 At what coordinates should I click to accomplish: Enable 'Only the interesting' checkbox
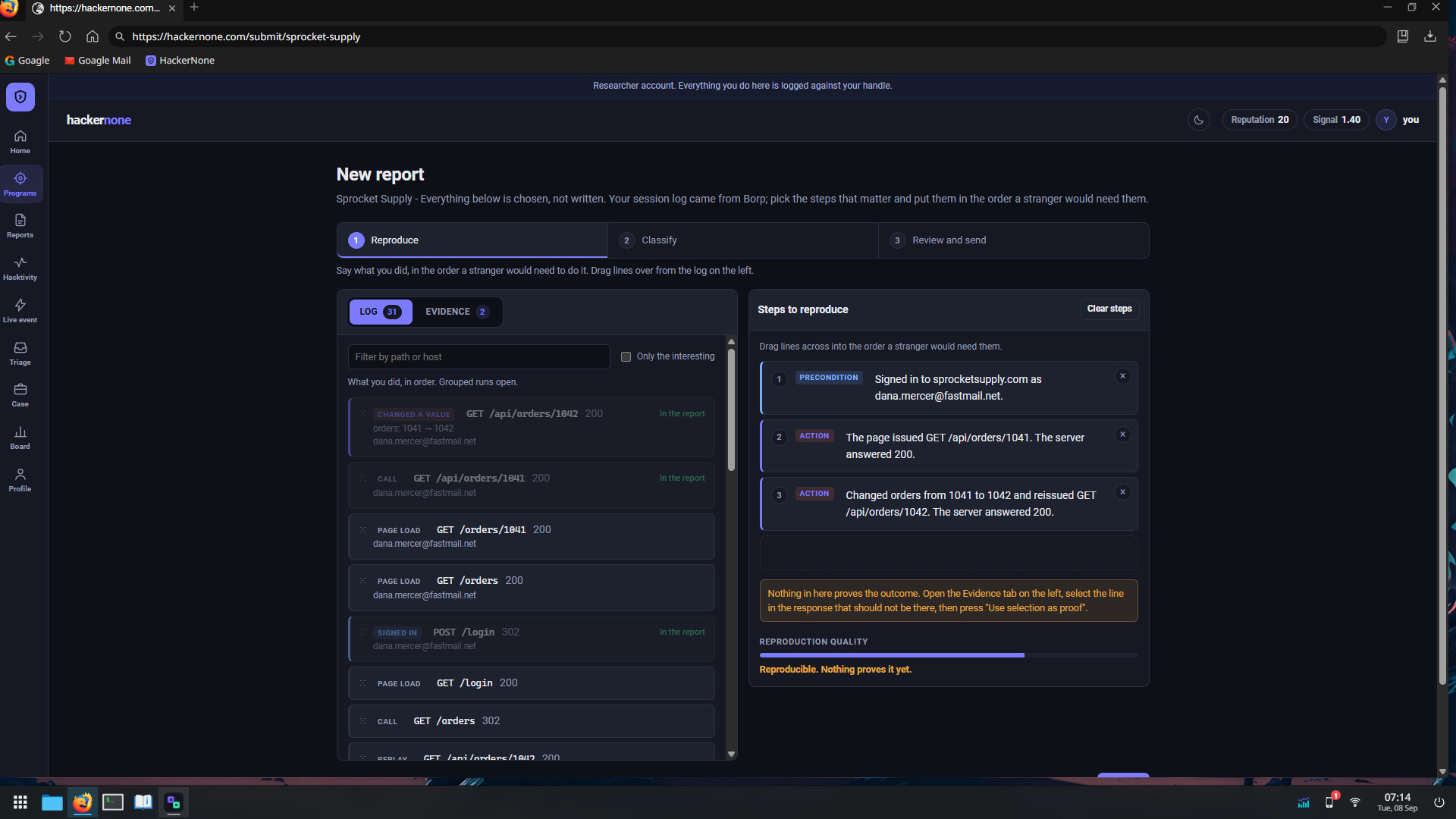(x=626, y=356)
